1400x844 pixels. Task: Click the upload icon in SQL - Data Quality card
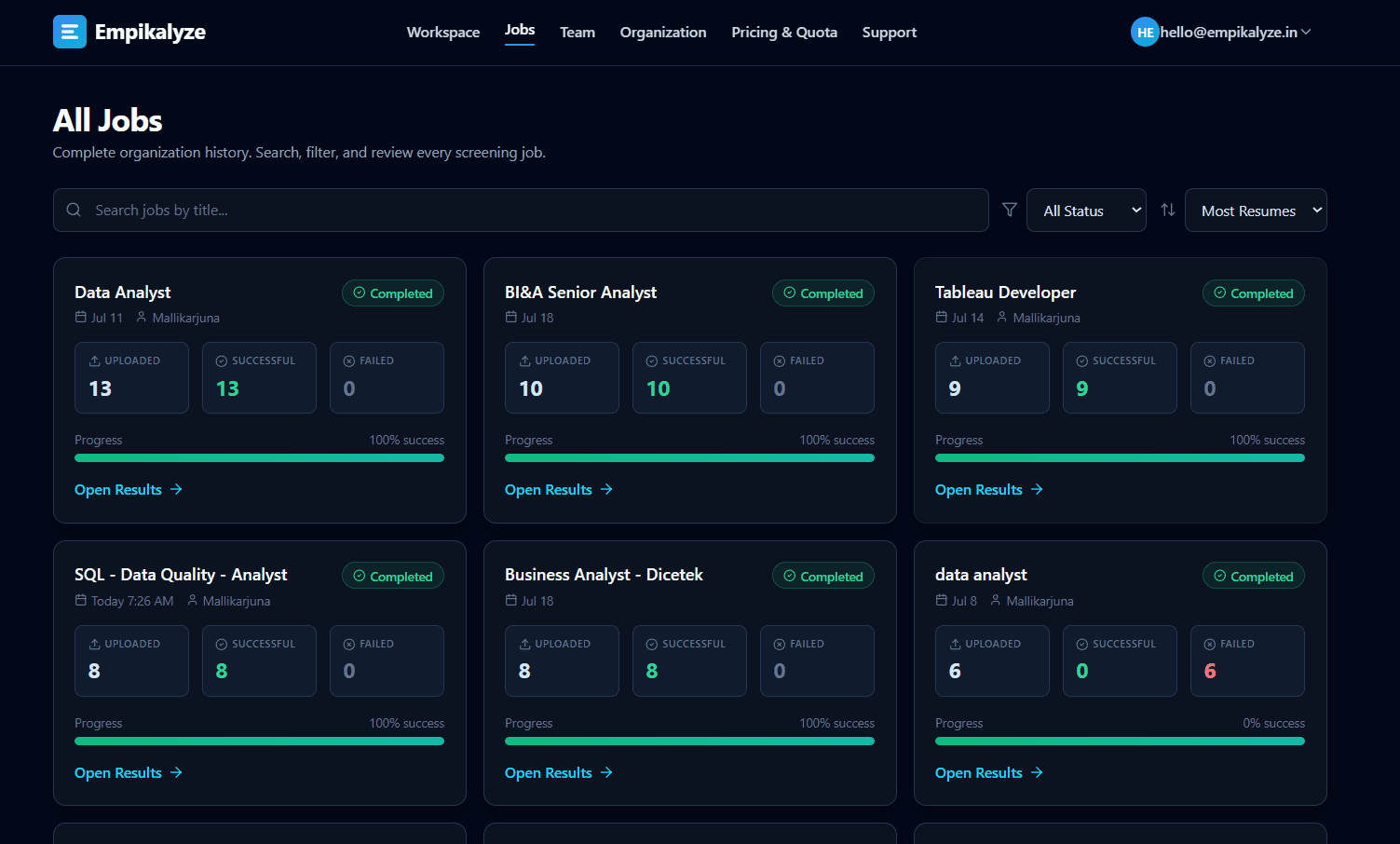pyautogui.click(x=94, y=644)
